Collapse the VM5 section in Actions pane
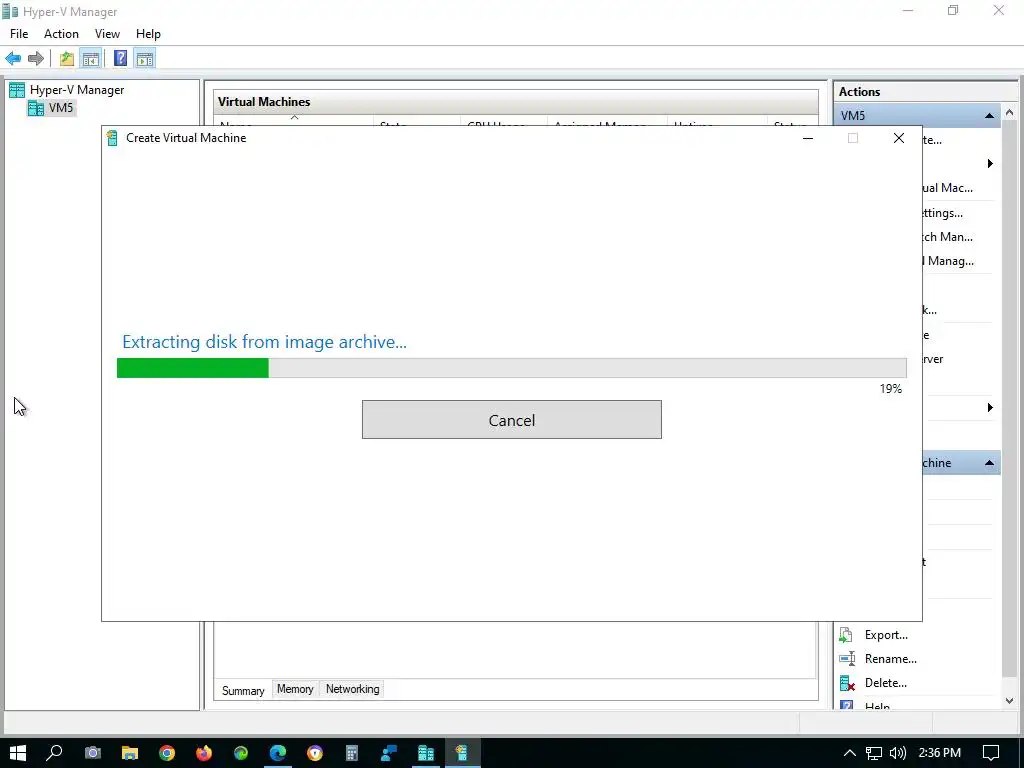This screenshot has height=768, width=1024. click(989, 116)
